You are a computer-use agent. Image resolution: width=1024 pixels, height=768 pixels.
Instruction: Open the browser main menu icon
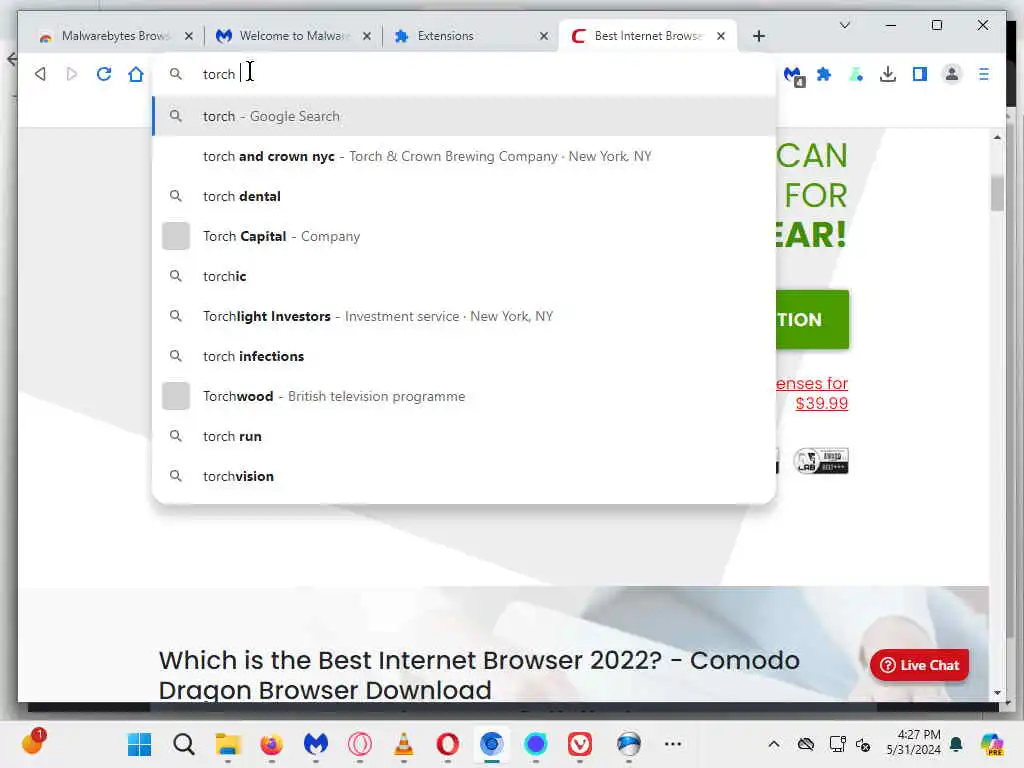pos(984,74)
